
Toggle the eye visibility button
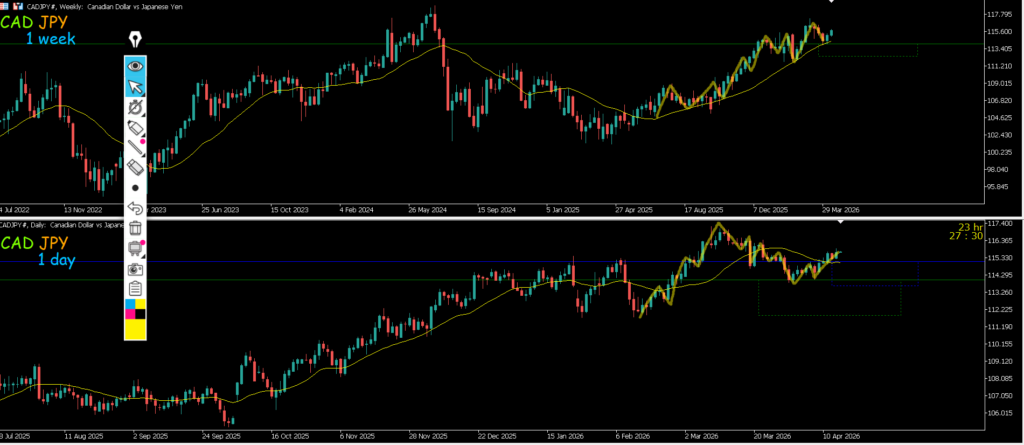[x=136, y=66]
